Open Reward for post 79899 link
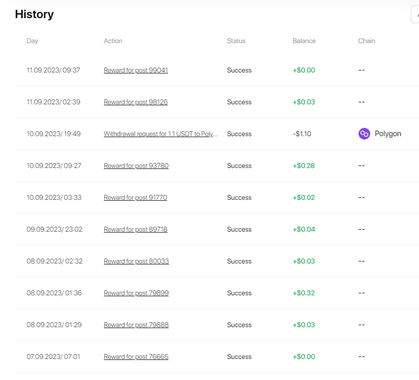This screenshot has width=419, height=380. [x=136, y=293]
